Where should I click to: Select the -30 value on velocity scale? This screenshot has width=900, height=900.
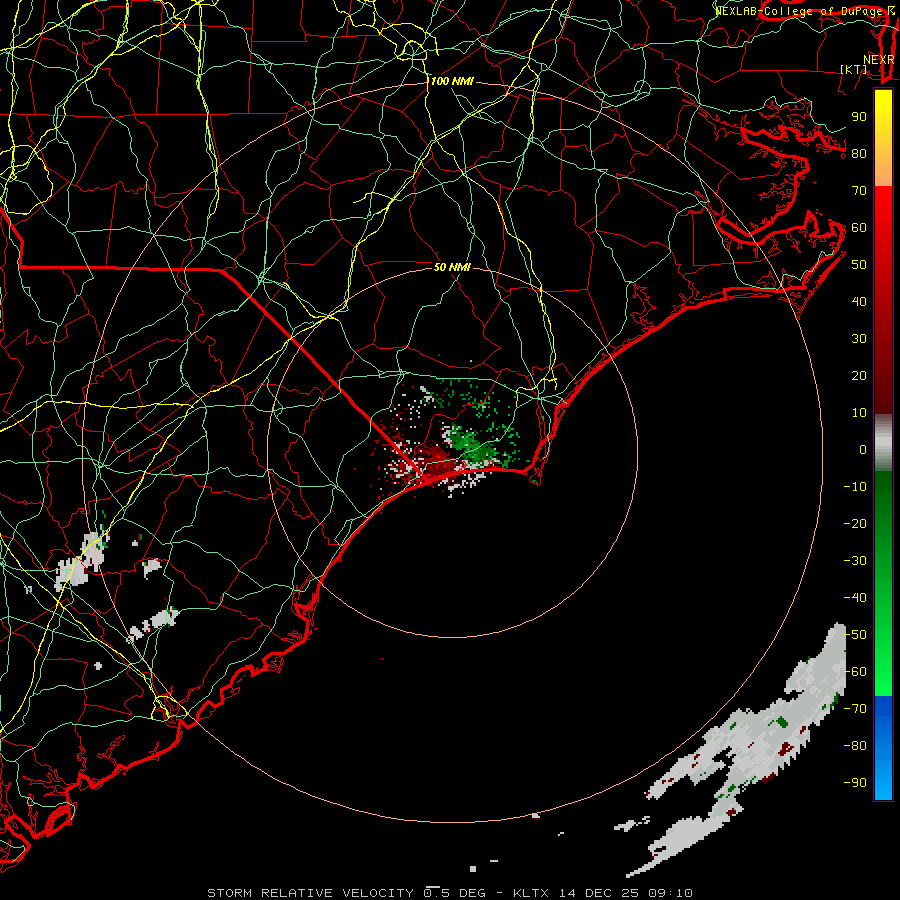(855, 561)
